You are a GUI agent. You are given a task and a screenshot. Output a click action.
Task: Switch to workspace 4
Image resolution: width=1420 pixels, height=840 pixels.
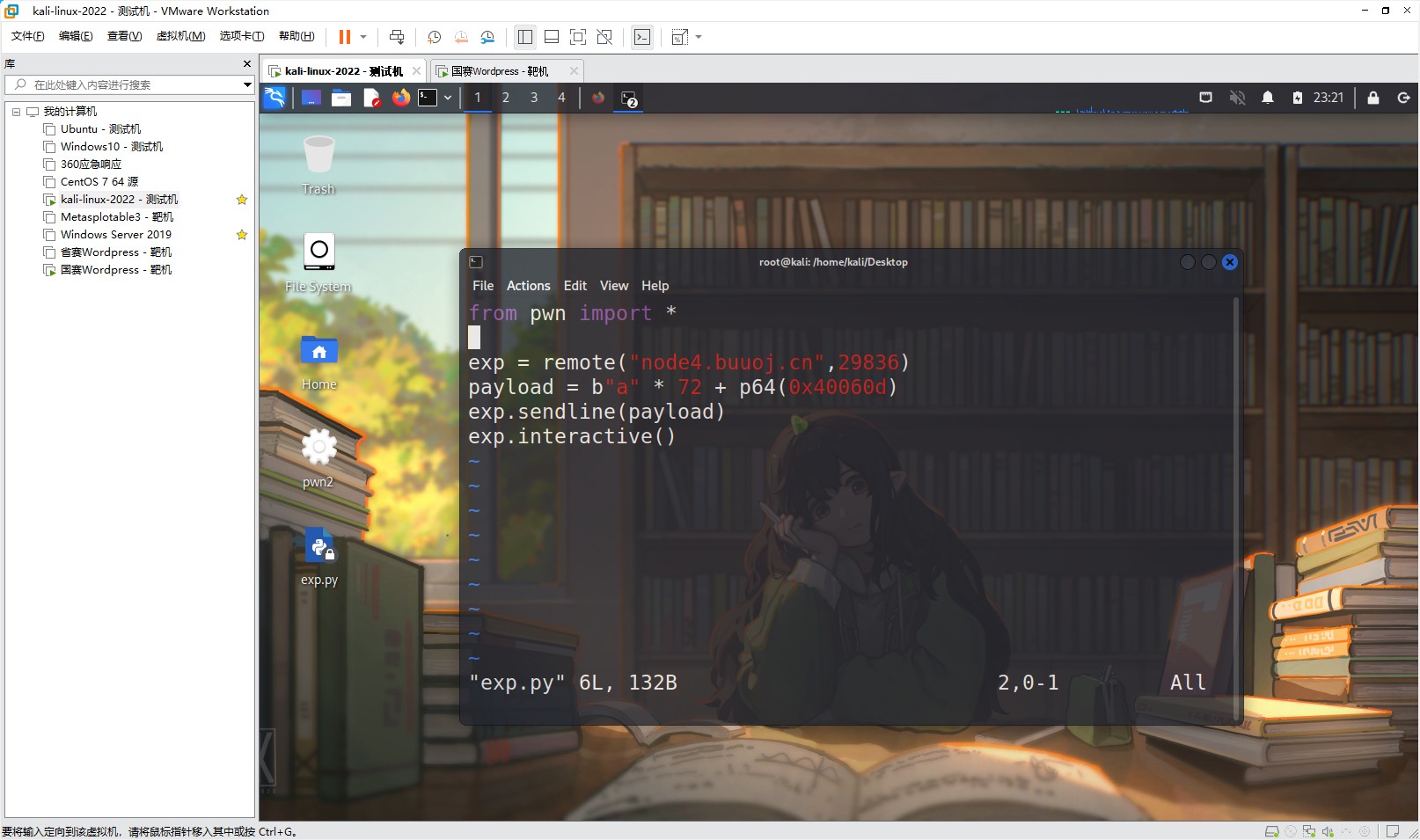click(x=562, y=98)
